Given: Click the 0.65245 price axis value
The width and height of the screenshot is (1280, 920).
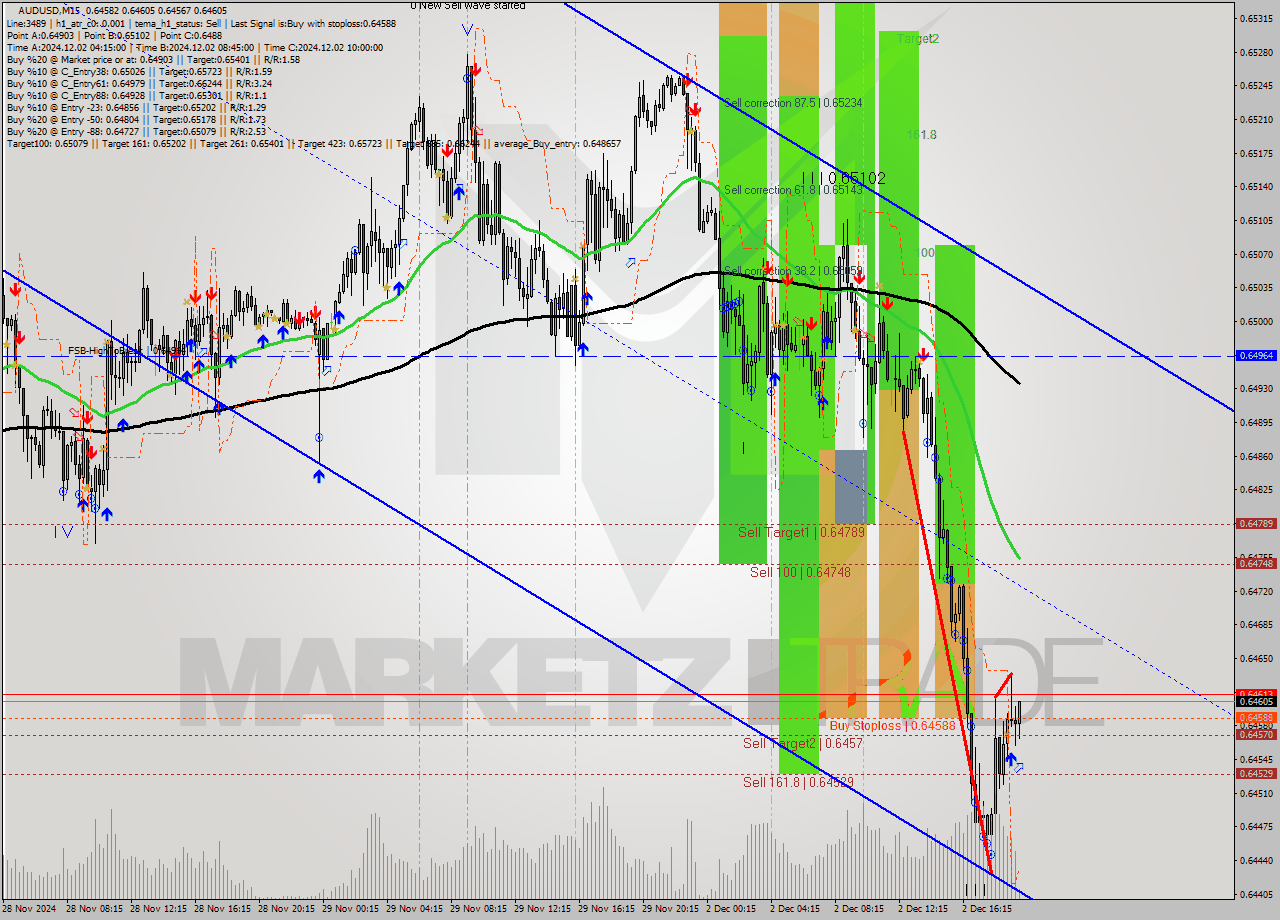Looking at the screenshot, I should 1256,86.
